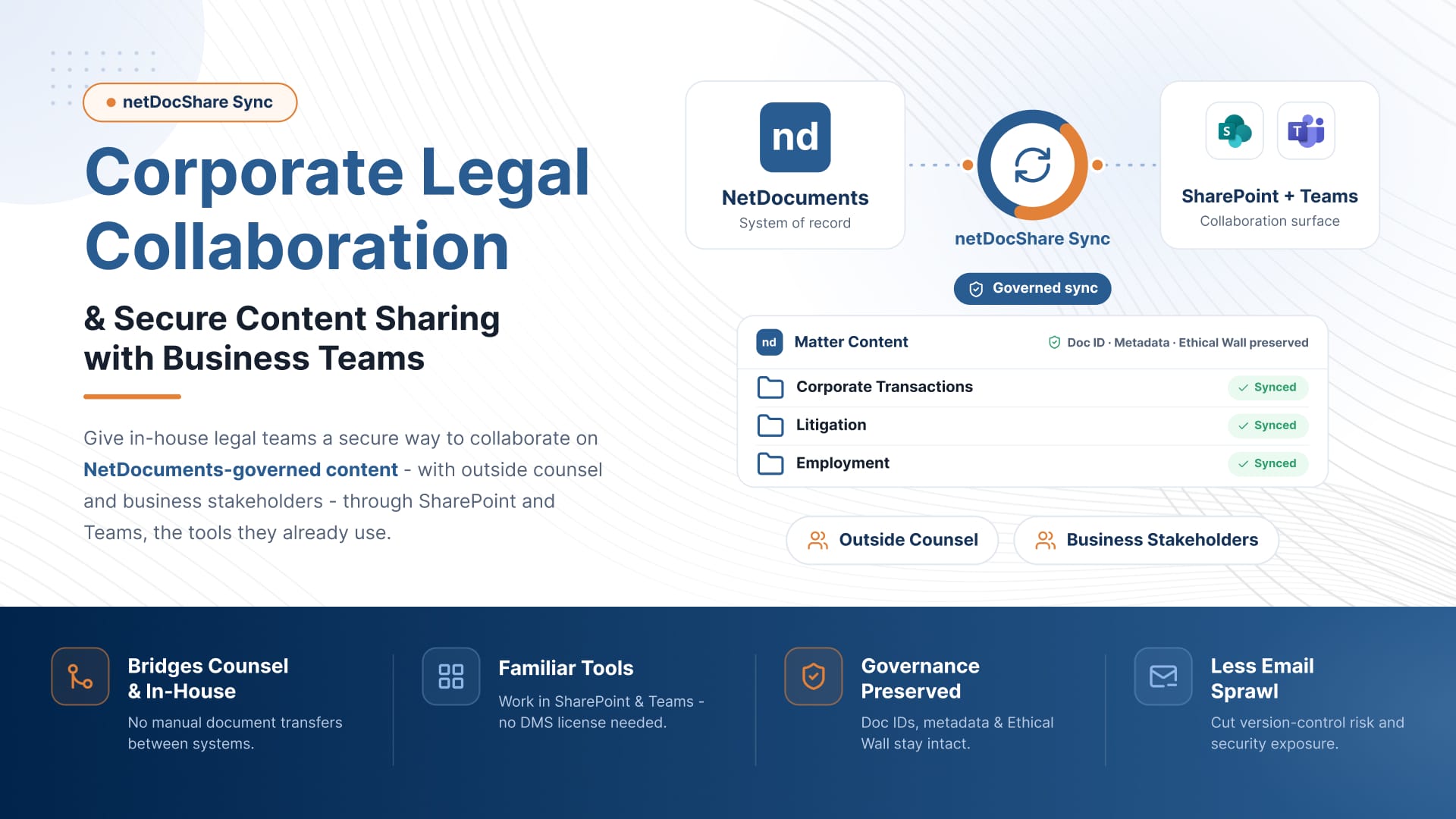Select the Outside Counsel chip
The image size is (1456, 819).
click(892, 540)
